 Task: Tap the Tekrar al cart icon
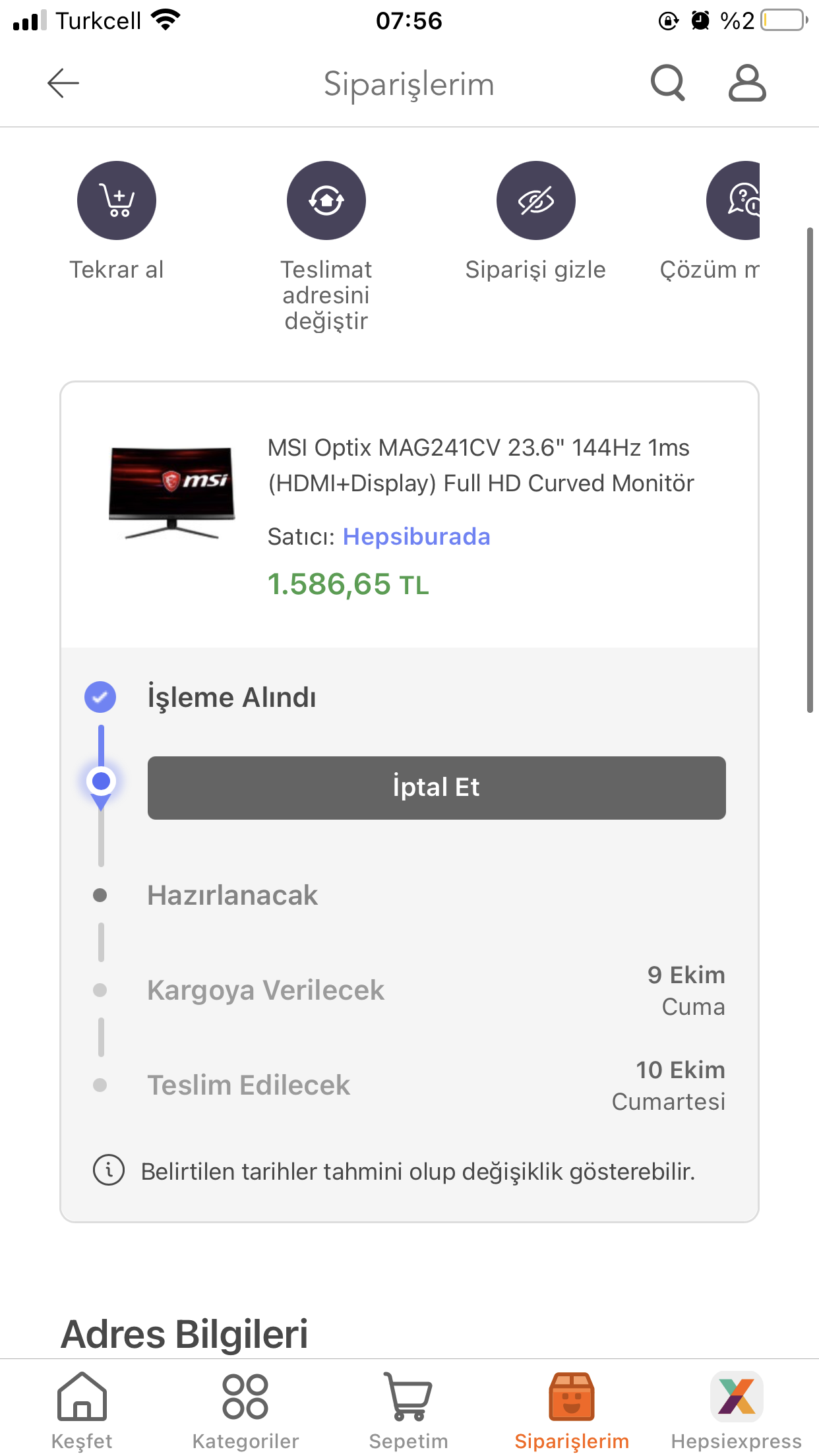click(x=117, y=200)
